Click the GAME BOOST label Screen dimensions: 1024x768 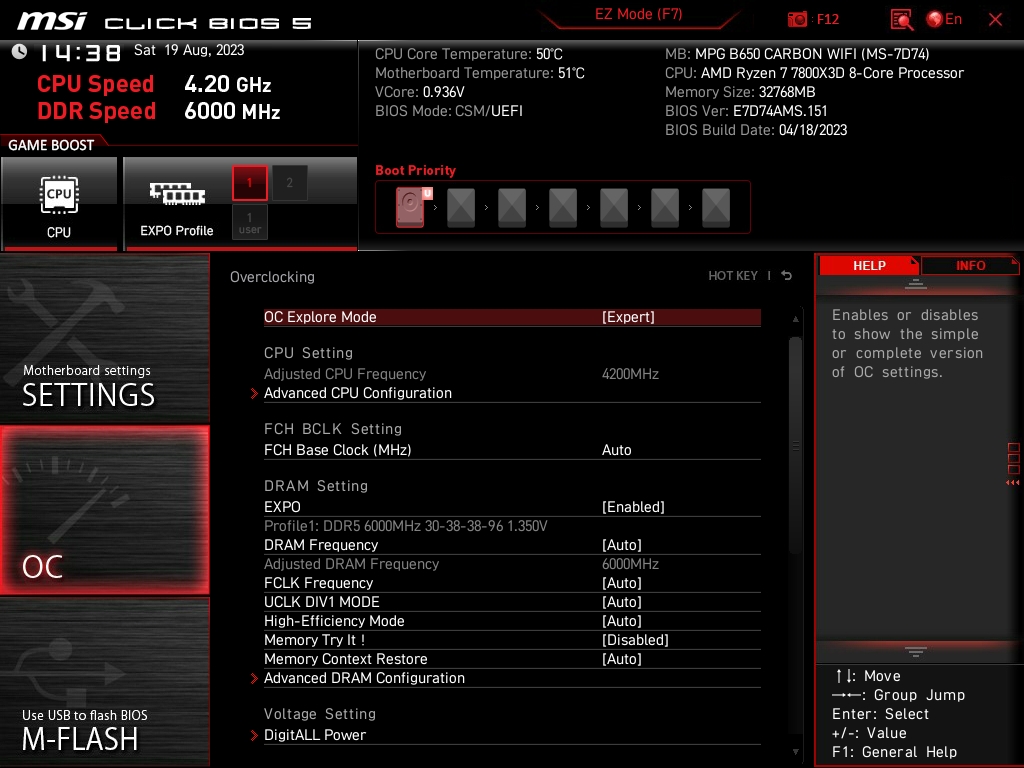coord(51,145)
